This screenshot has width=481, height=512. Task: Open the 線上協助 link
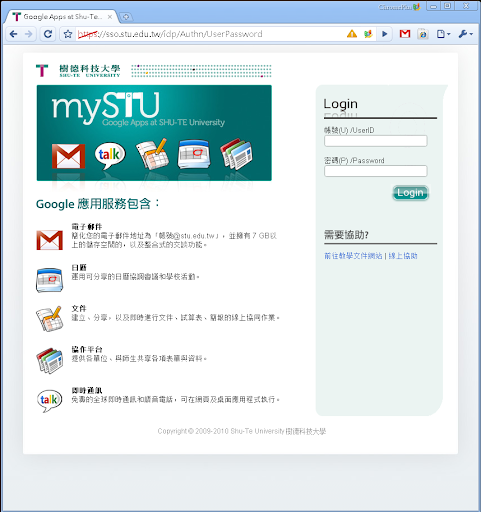403,256
